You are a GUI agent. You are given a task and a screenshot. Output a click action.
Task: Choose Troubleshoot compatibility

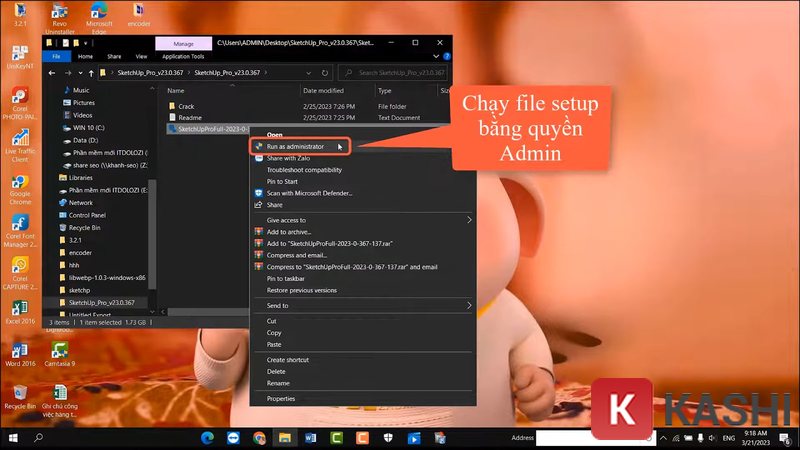coord(304,170)
